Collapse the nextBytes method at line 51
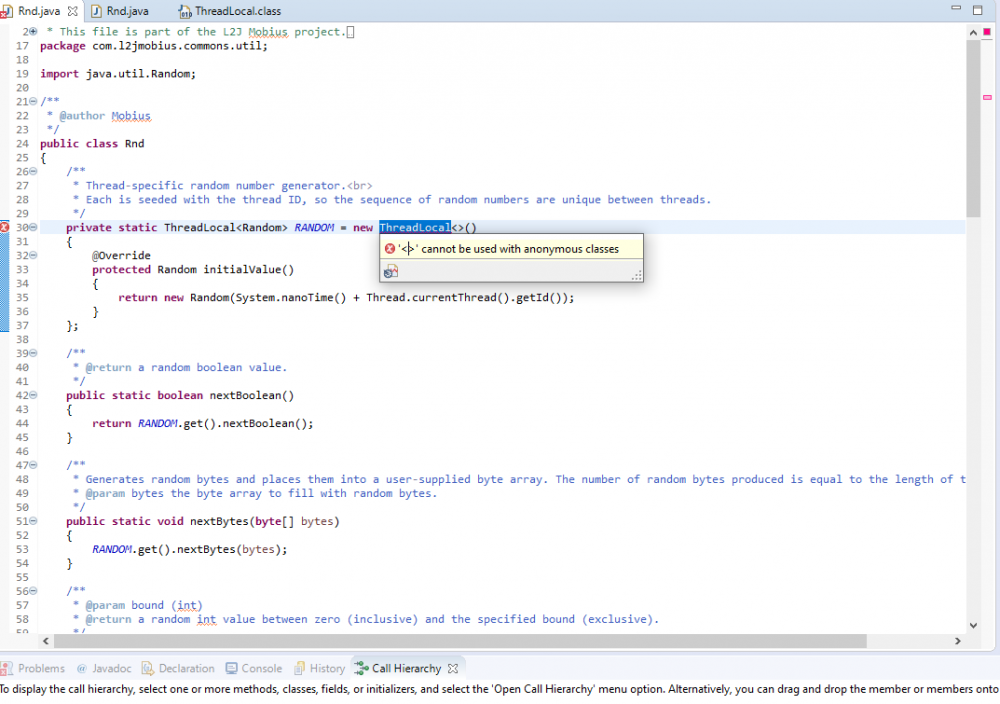Image resolution: width=1000 pixels, height=704 pixels. tap(34, 522)
